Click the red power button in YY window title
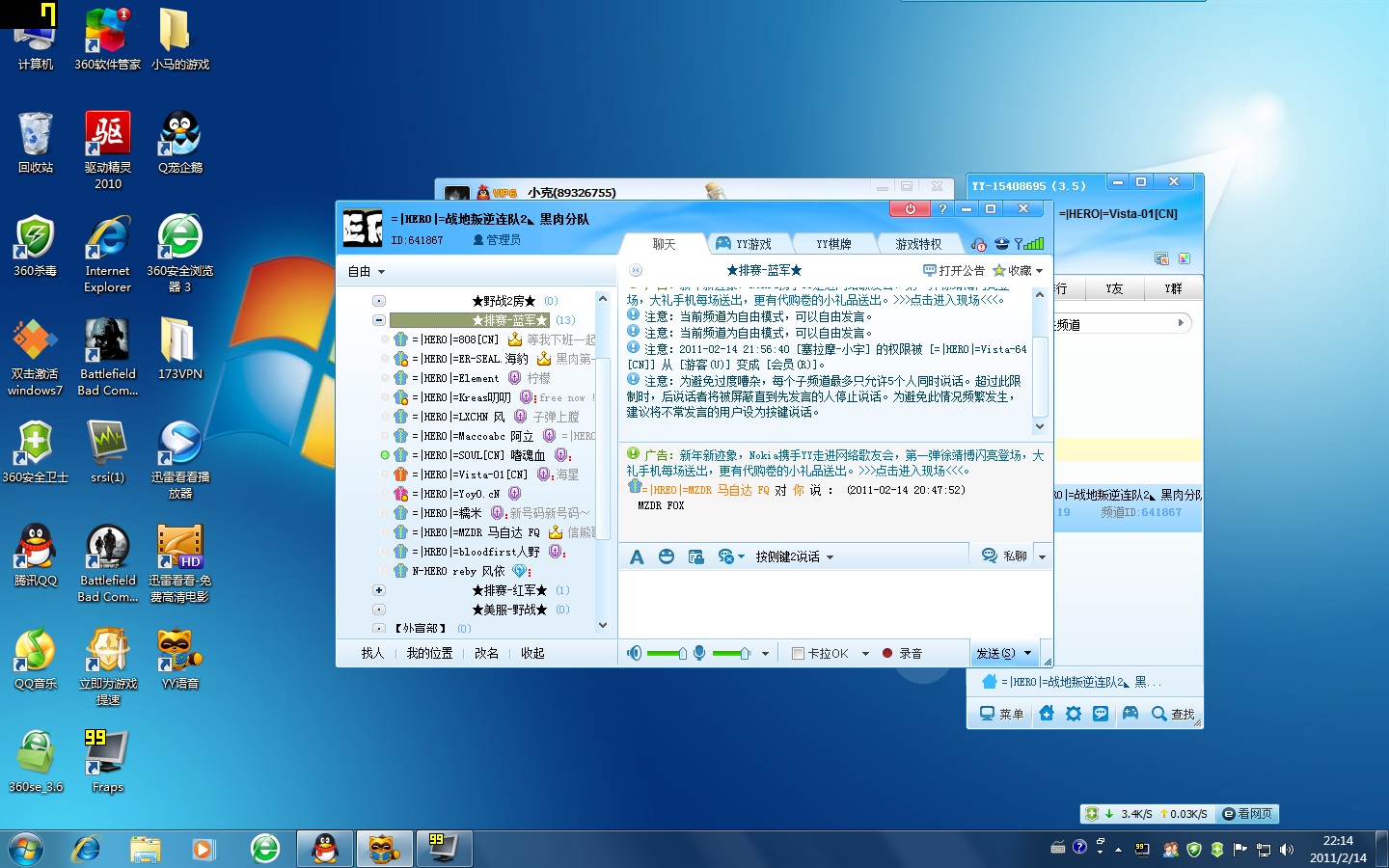 pos(910,208)
